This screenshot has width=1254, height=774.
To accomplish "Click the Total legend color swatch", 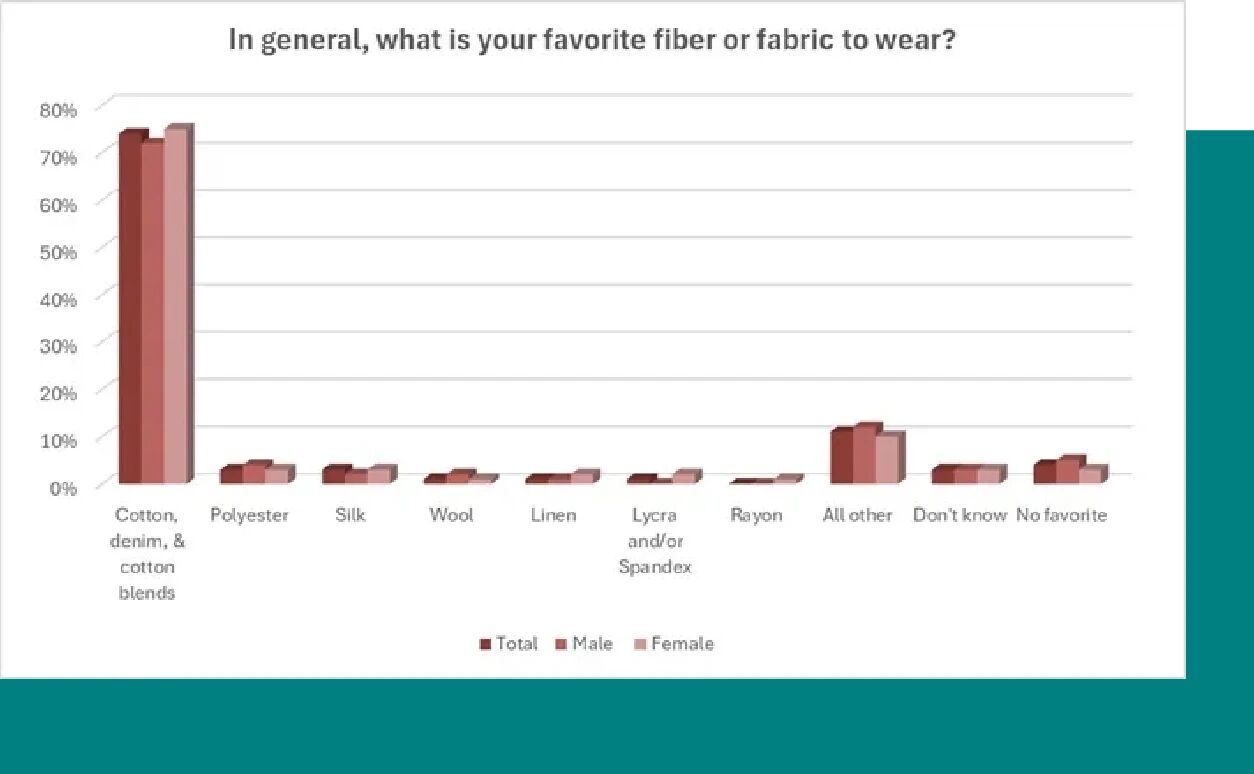I will click(x=485, y=644).
